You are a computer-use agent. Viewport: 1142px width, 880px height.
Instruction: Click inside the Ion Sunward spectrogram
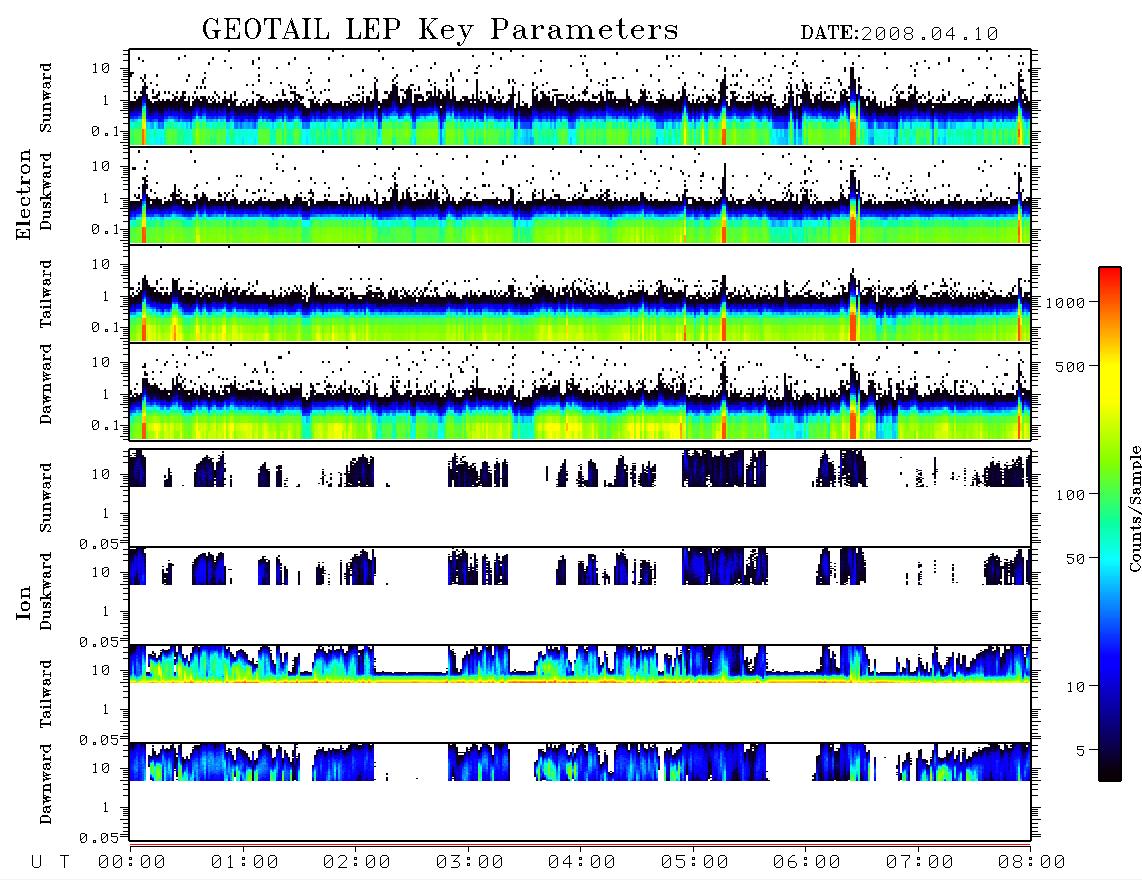point(580,498)
